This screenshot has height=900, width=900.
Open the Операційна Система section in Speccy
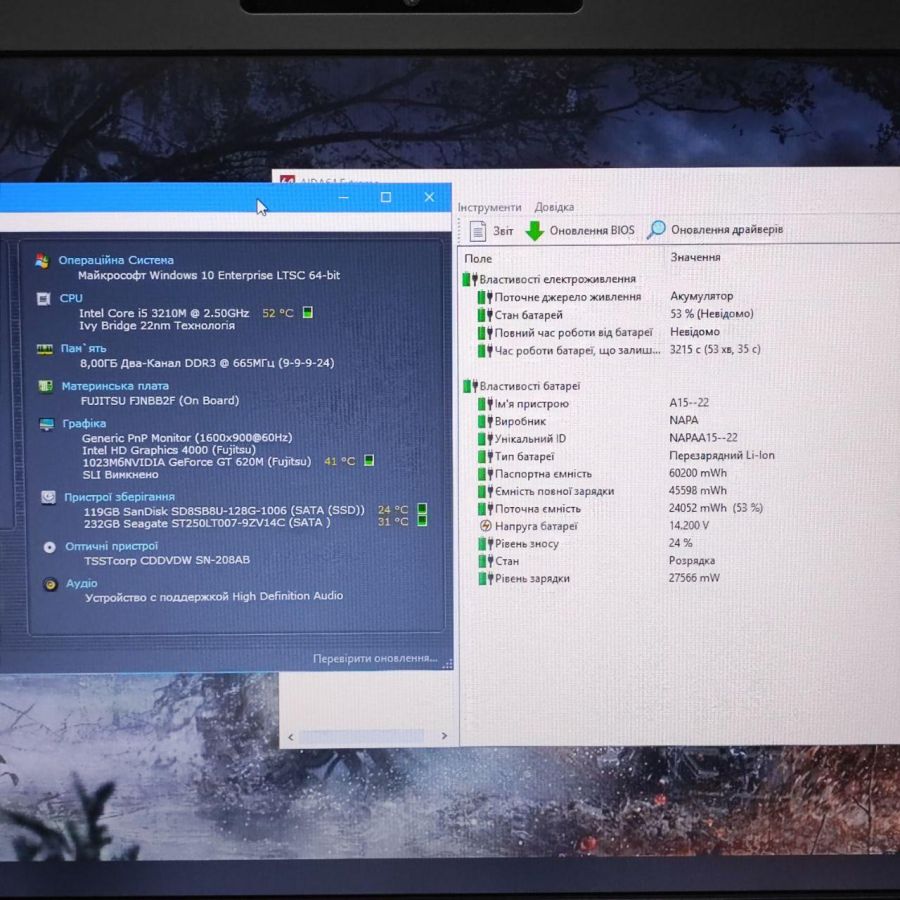116,260
